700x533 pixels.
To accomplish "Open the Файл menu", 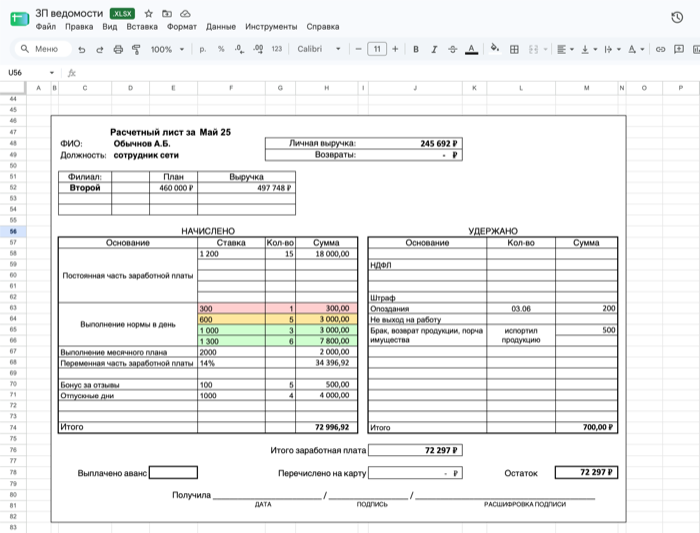I will (x=46, y=27).
